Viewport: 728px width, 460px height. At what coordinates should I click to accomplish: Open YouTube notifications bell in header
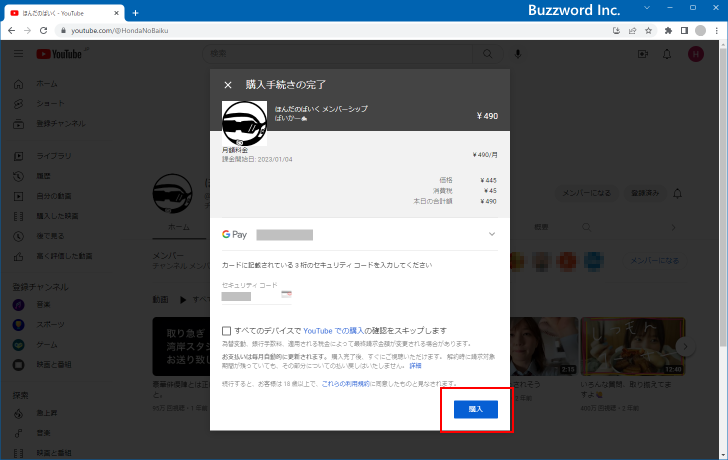667,54
